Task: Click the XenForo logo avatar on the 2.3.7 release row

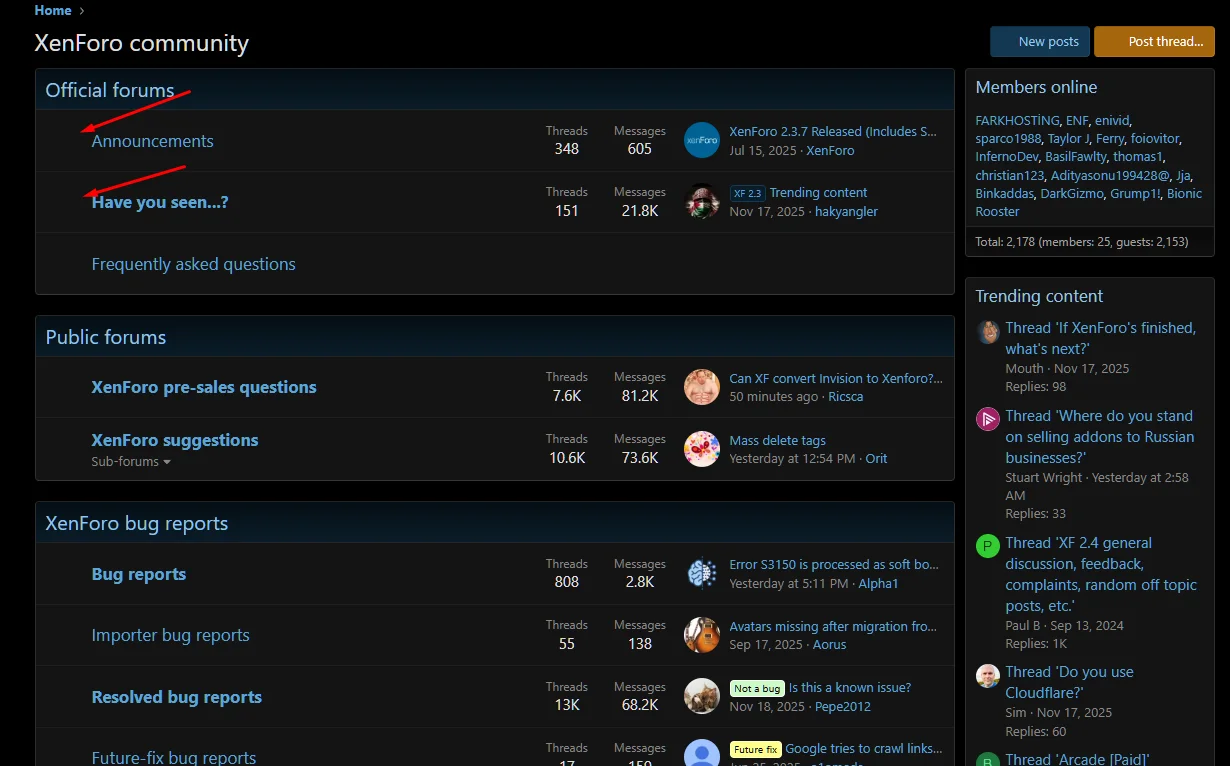Action: coord(701,140)
